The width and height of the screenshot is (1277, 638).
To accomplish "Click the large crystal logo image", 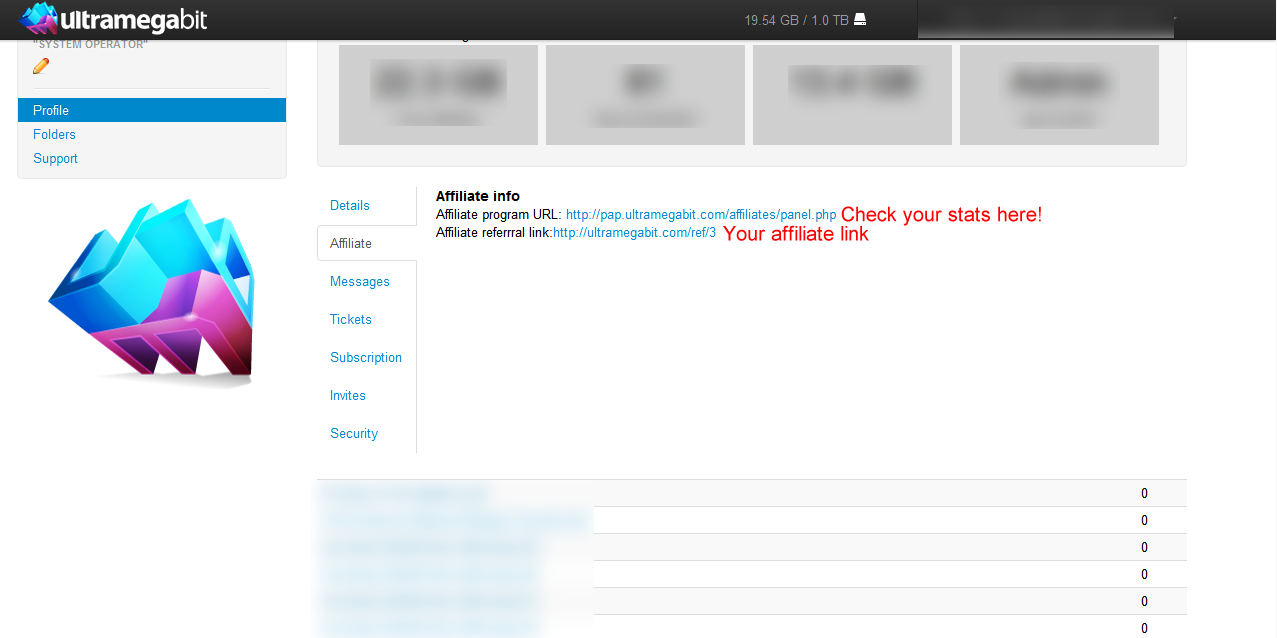I will [151, 292].
